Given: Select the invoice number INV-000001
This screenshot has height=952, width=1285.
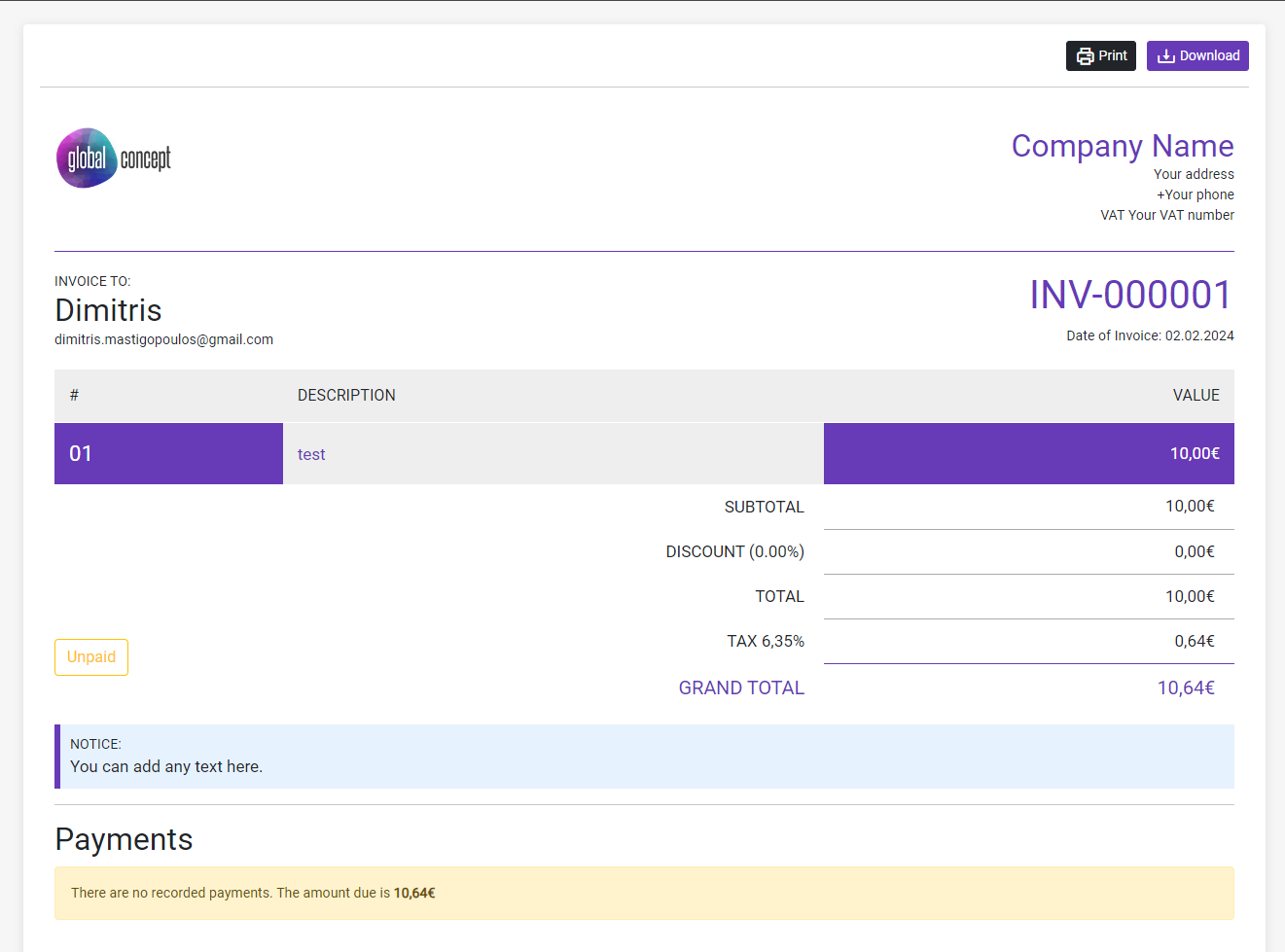Looking at the screenshot, I should click(1130, 295).
